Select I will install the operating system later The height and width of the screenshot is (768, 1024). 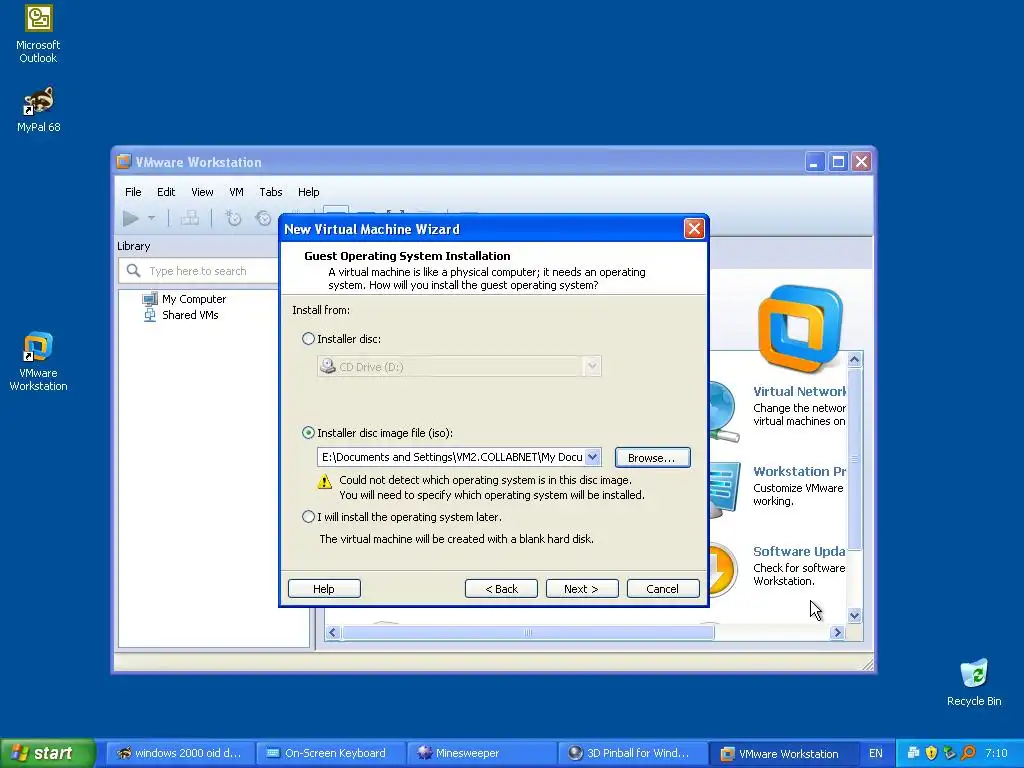coord(308,517)
